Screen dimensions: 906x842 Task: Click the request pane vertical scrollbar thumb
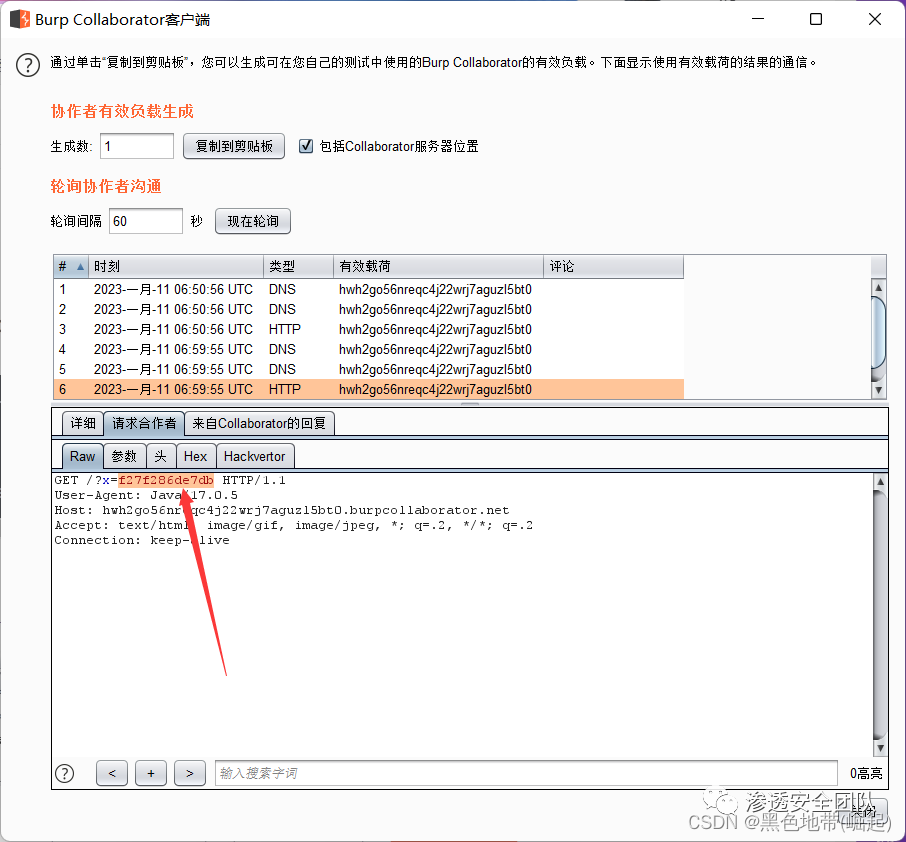pyautogui.click(x=880, y=614)
